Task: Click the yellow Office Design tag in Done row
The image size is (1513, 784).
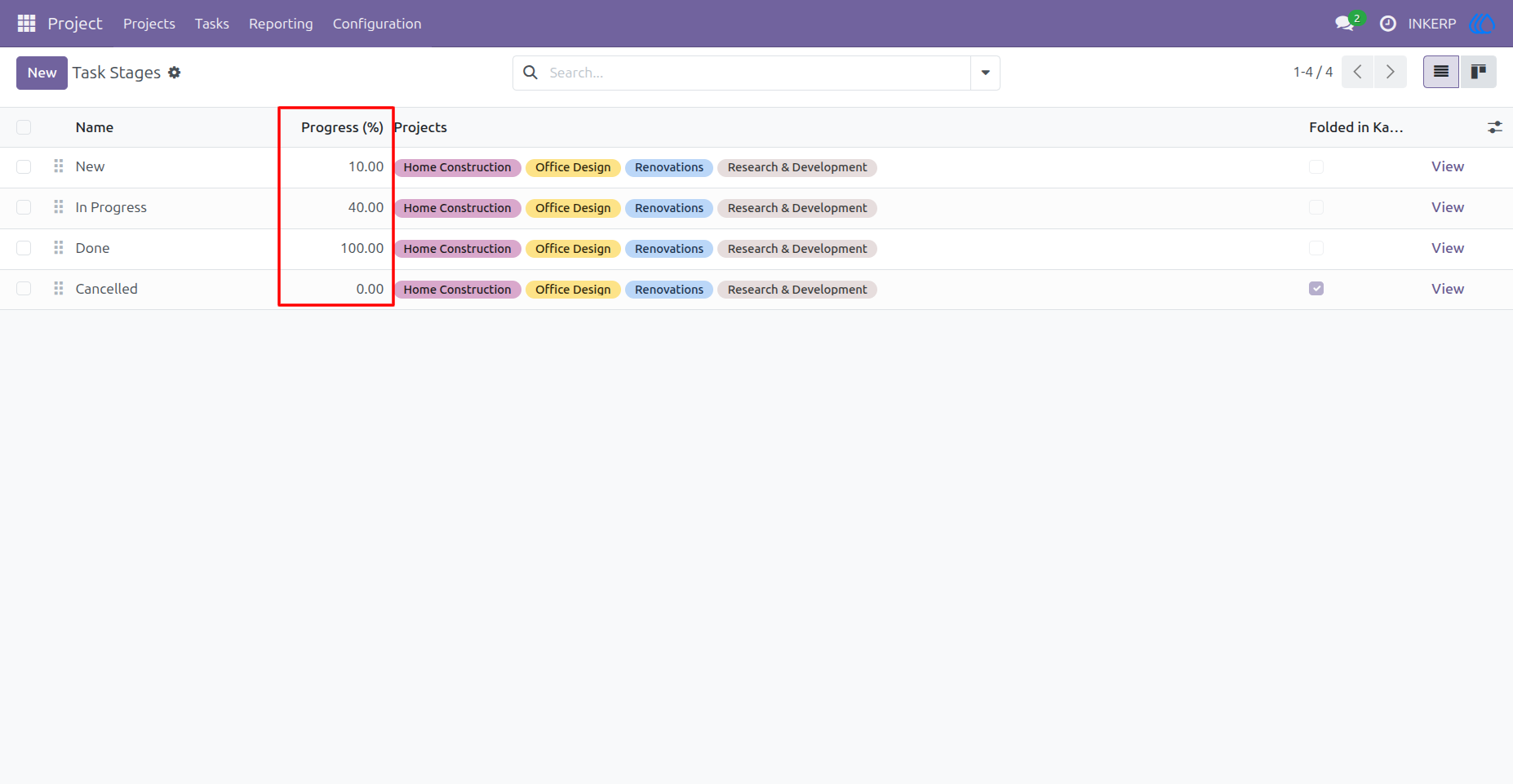Action: [x=573, y=249]
